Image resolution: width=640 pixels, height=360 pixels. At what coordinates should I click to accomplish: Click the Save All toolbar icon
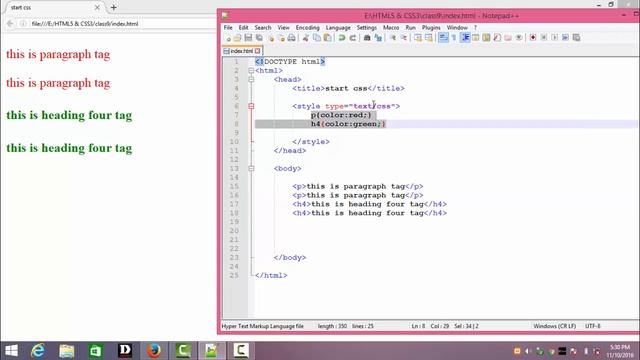point(259,38)
